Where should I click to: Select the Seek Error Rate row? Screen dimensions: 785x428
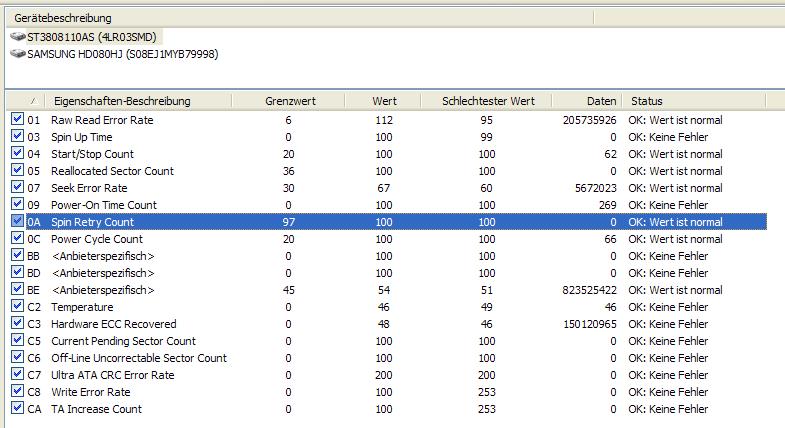(388, 188)
